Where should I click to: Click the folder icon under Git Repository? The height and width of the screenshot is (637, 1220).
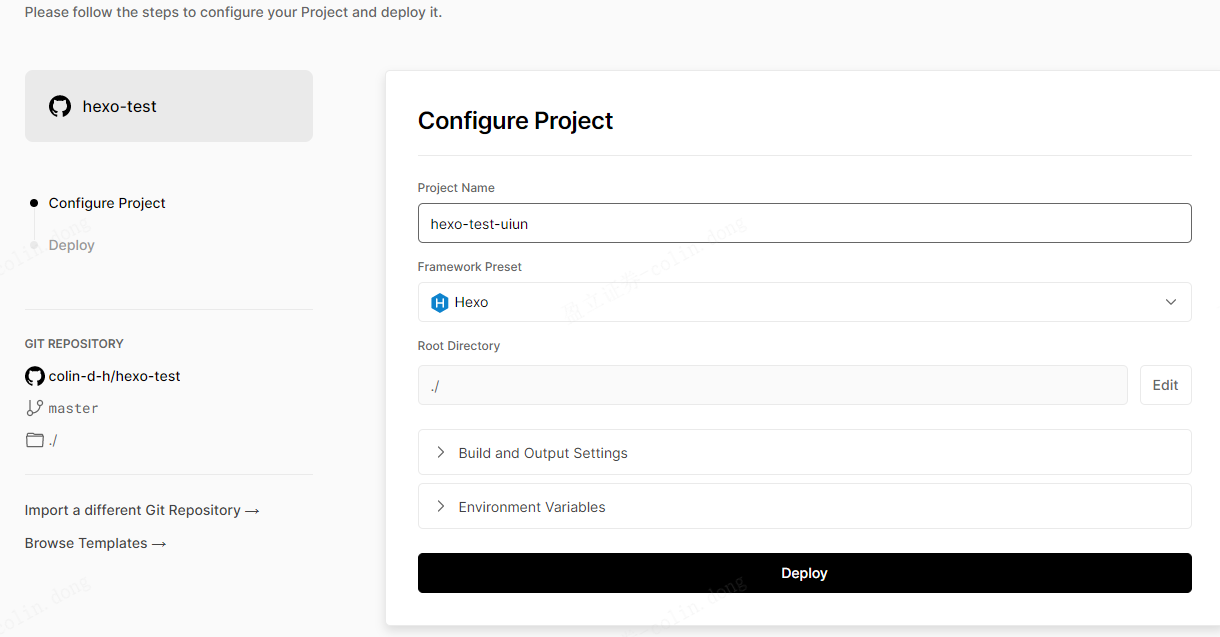coord(34,440)
